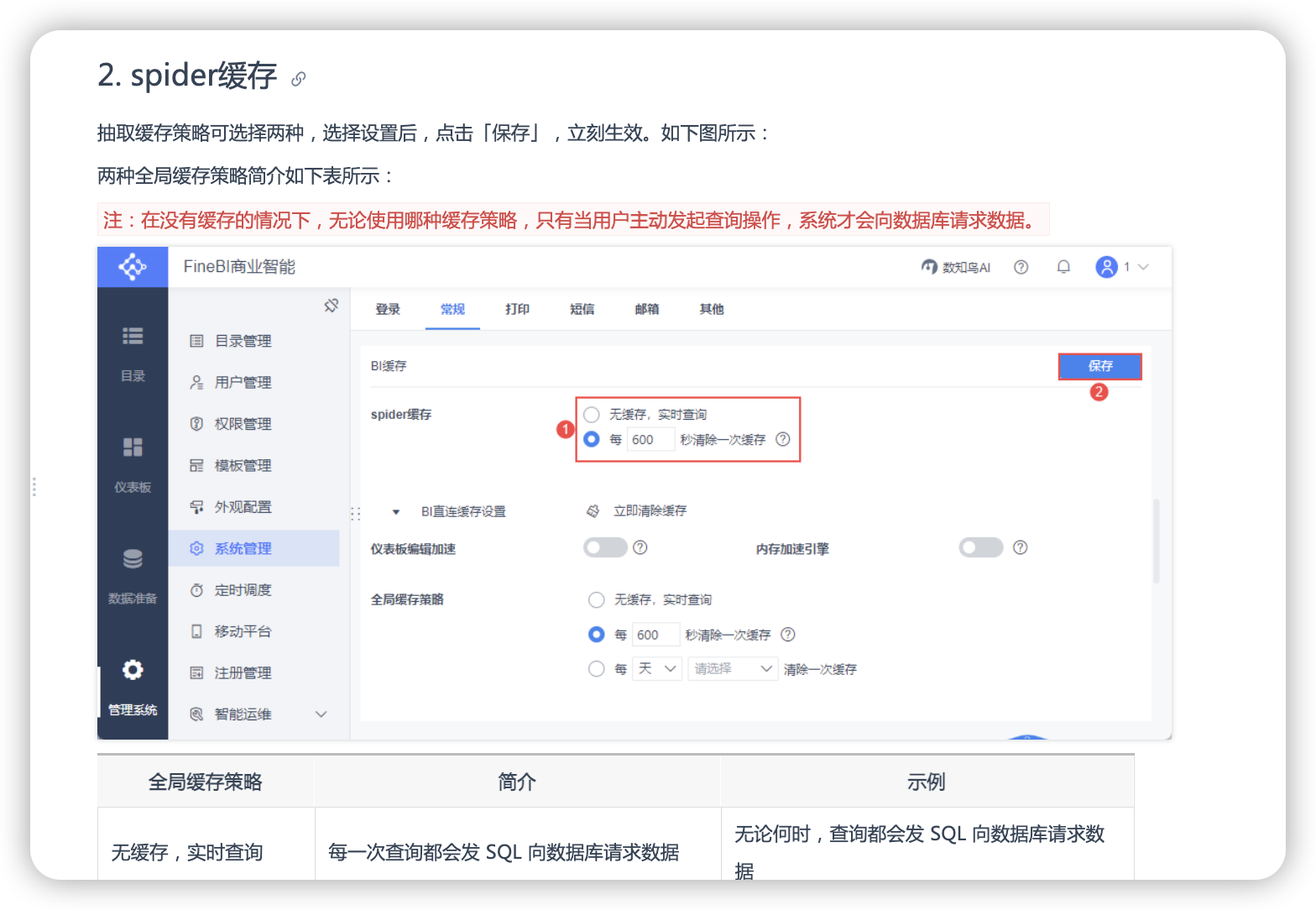Expand the user menu chevron beside the avatar
Viewport: 1316px width, 910px height.
[x=1143, y=267]
